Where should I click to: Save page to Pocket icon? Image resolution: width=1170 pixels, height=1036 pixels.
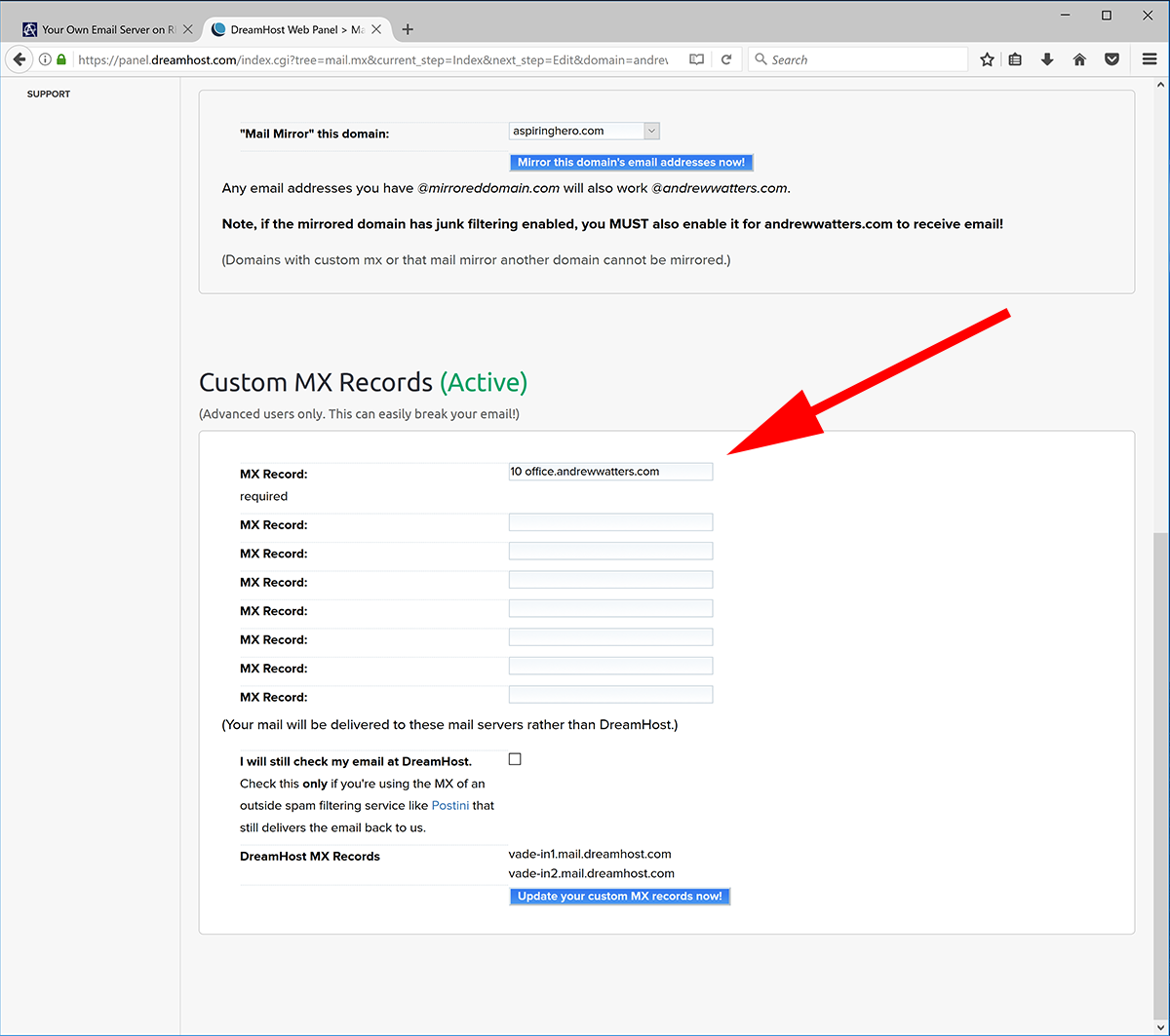[1111, 59]
